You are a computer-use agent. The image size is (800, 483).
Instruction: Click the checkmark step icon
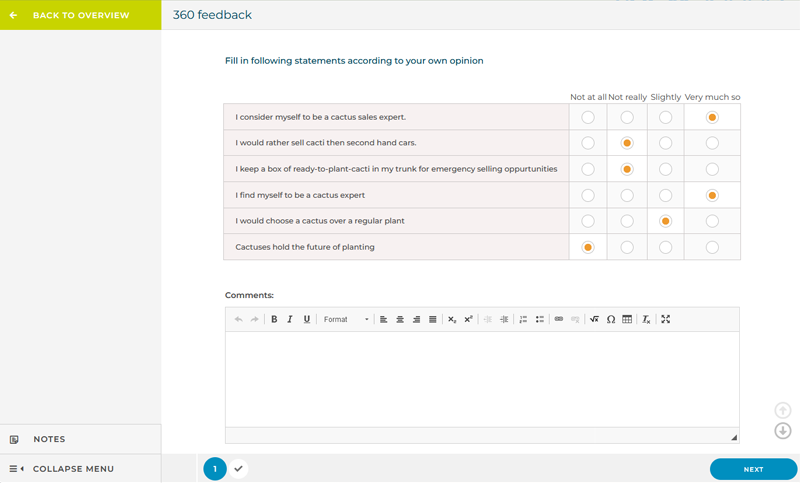tap(238, 468)
